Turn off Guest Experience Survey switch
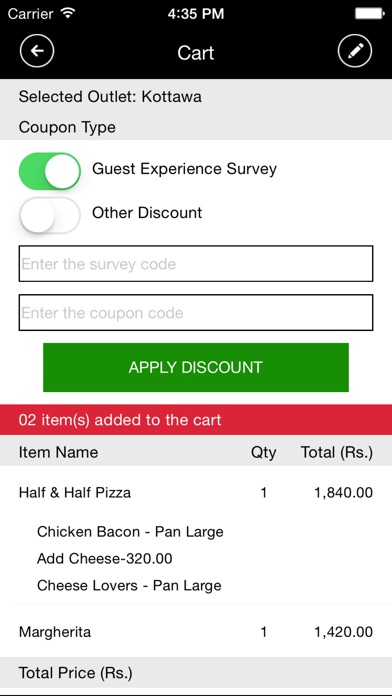 50,171
